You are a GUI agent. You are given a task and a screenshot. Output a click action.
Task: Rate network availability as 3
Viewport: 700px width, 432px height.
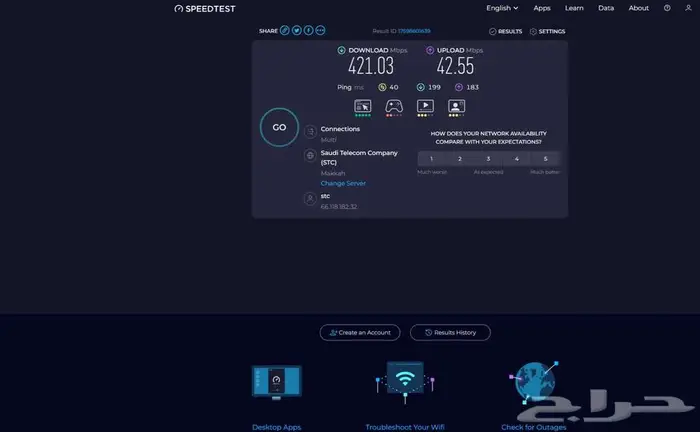pos(488,158)
